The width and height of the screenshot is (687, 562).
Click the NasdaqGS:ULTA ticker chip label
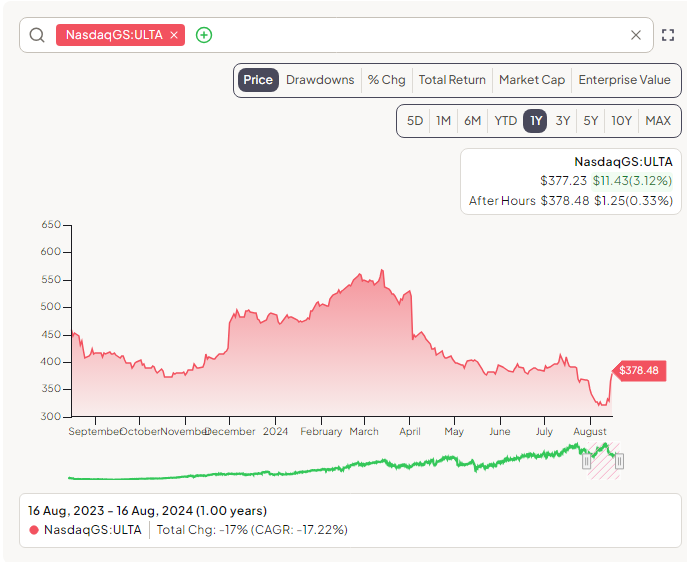tap(114, 35)
